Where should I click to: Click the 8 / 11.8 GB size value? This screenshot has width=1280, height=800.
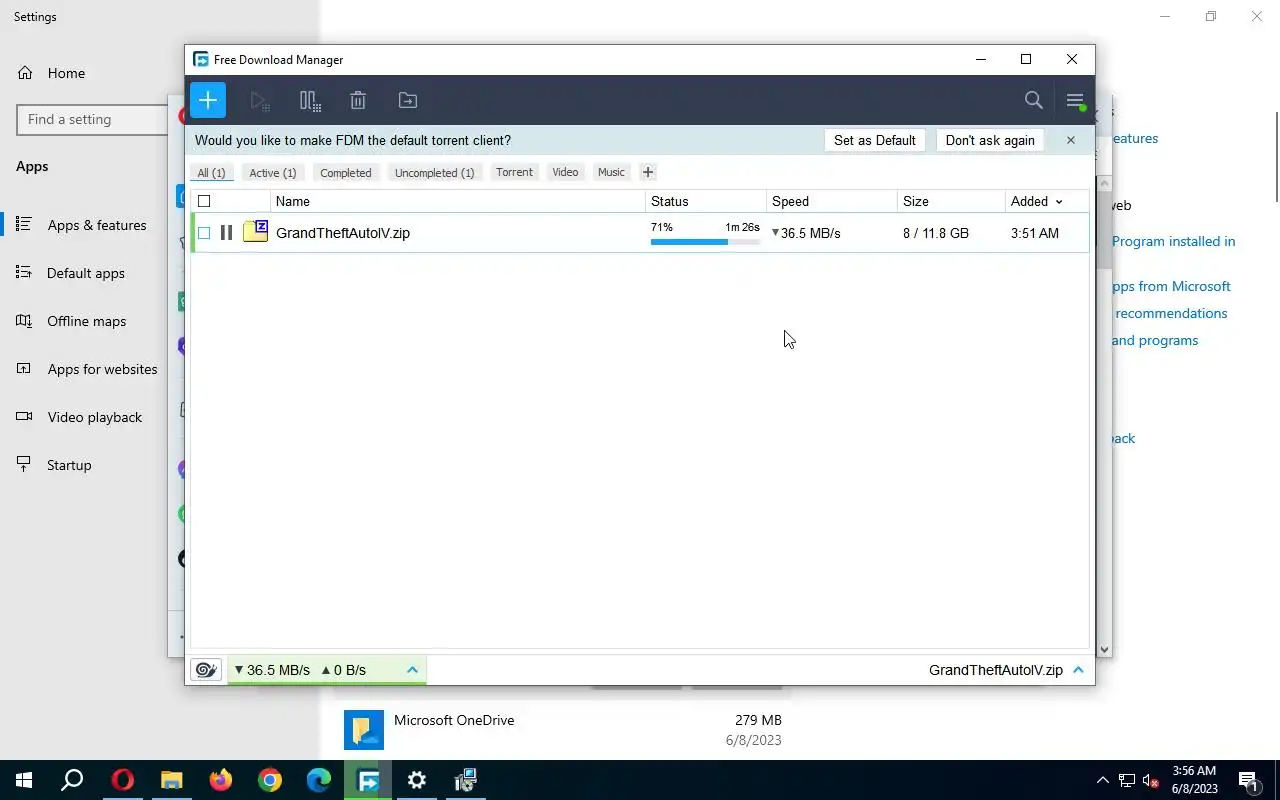936,233
